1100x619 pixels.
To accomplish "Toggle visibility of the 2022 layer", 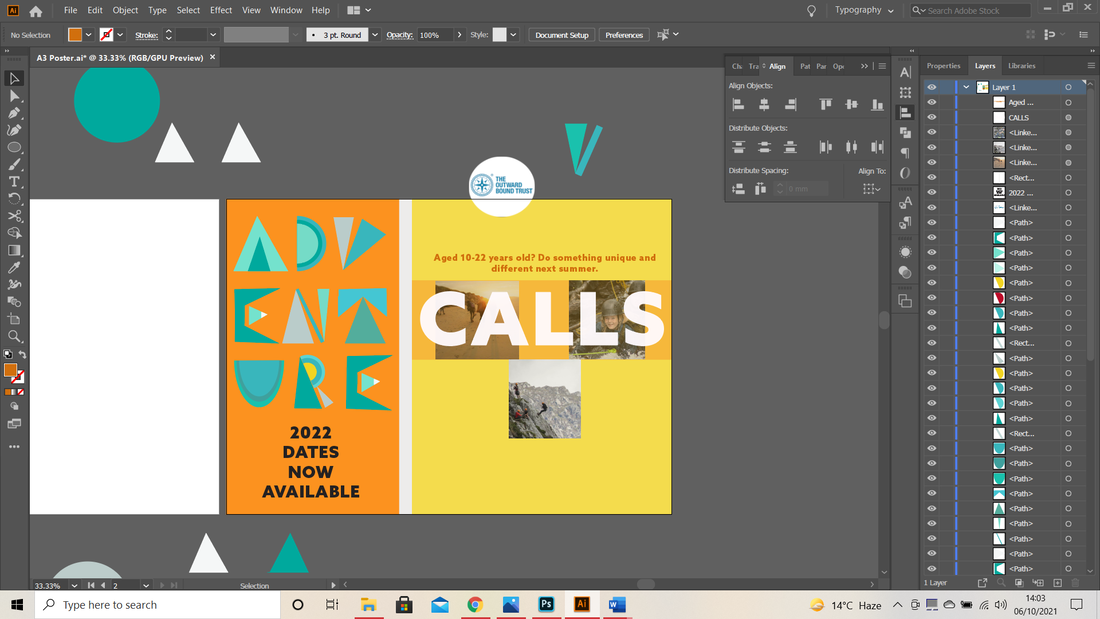I will point(932,192).
